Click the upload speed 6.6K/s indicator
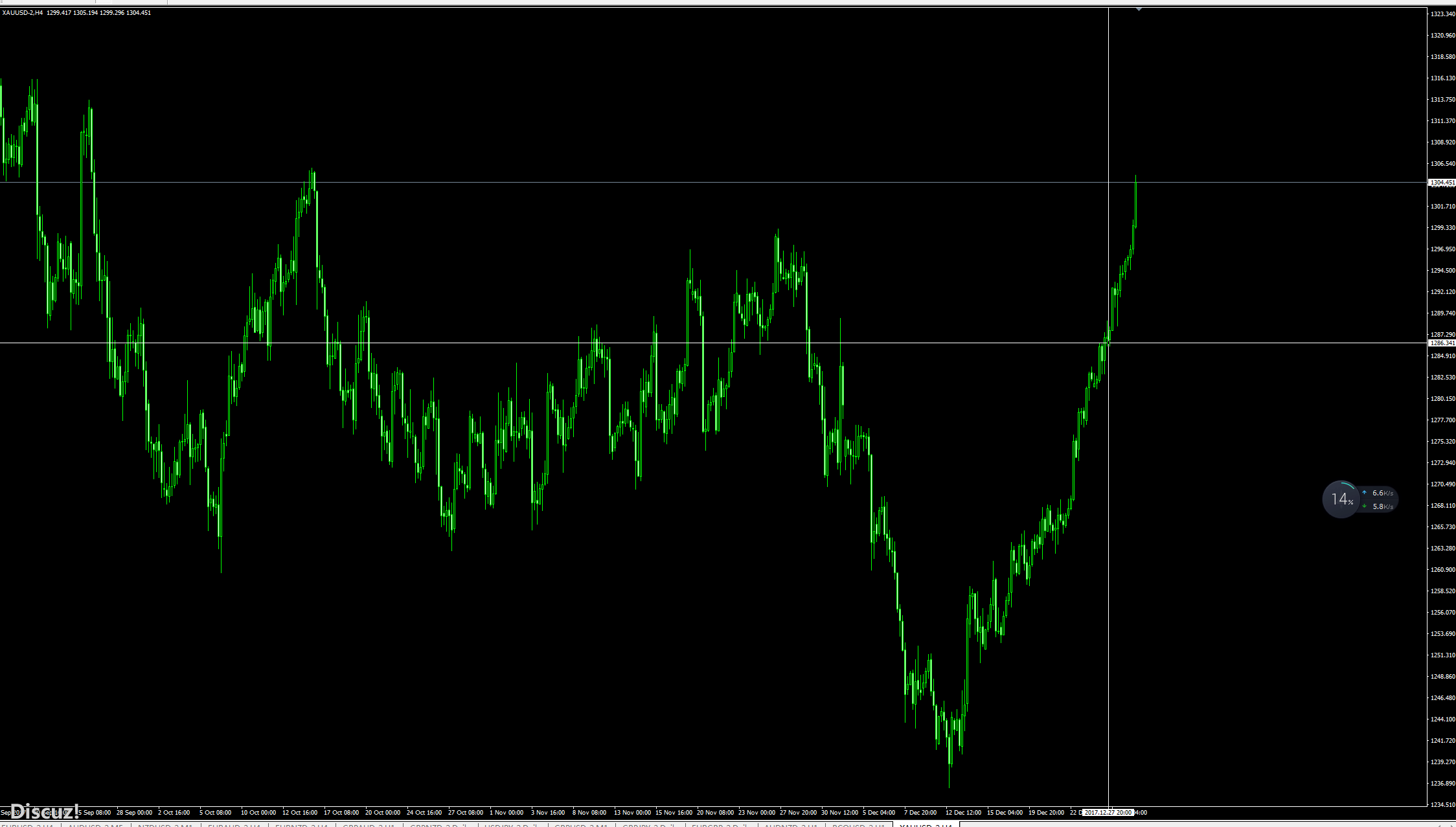 1378,493
